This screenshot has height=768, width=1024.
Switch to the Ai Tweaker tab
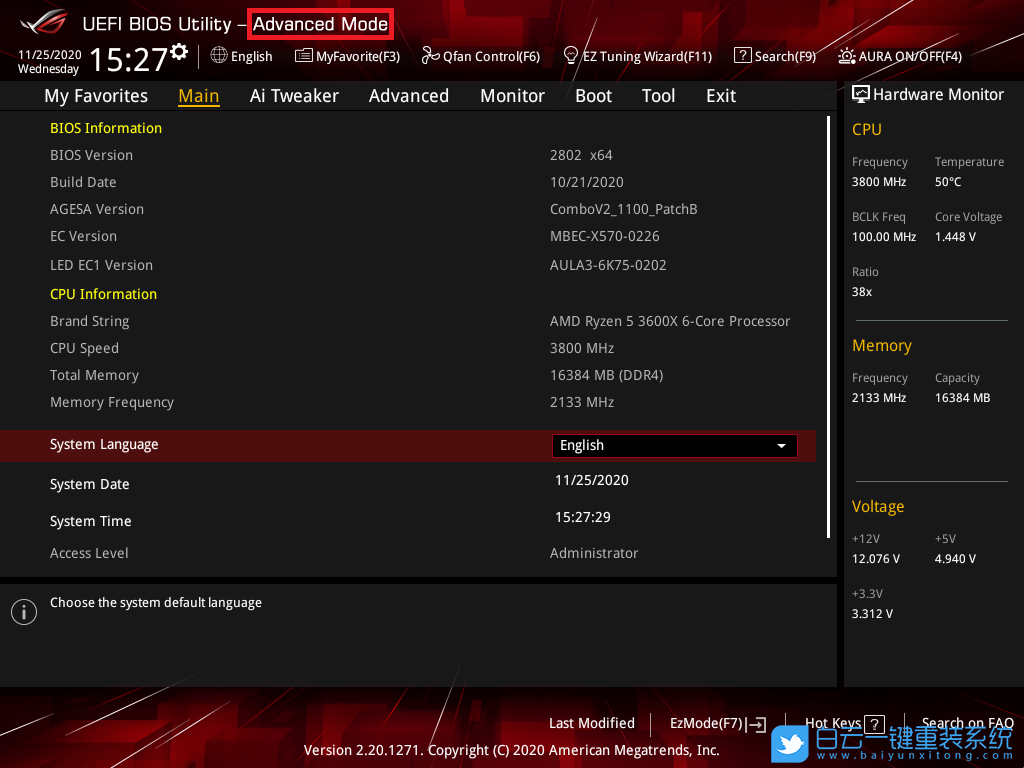[x=294, y=96]
